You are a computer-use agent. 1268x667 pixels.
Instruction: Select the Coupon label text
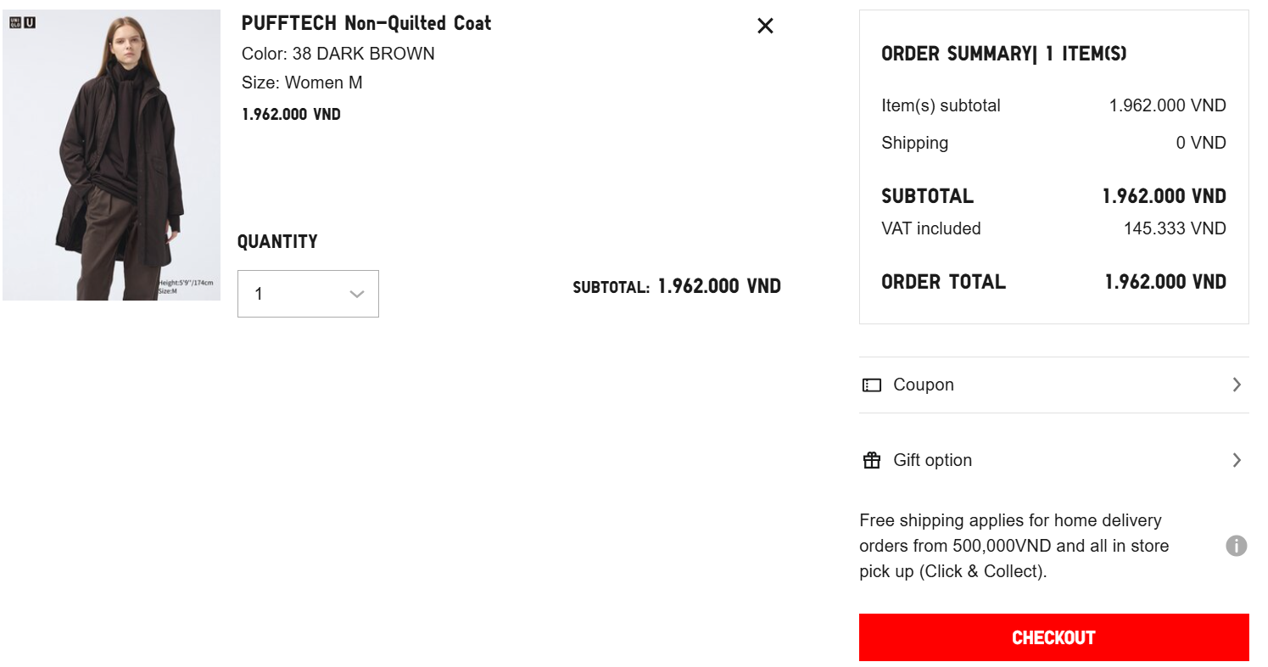[923, 385]
